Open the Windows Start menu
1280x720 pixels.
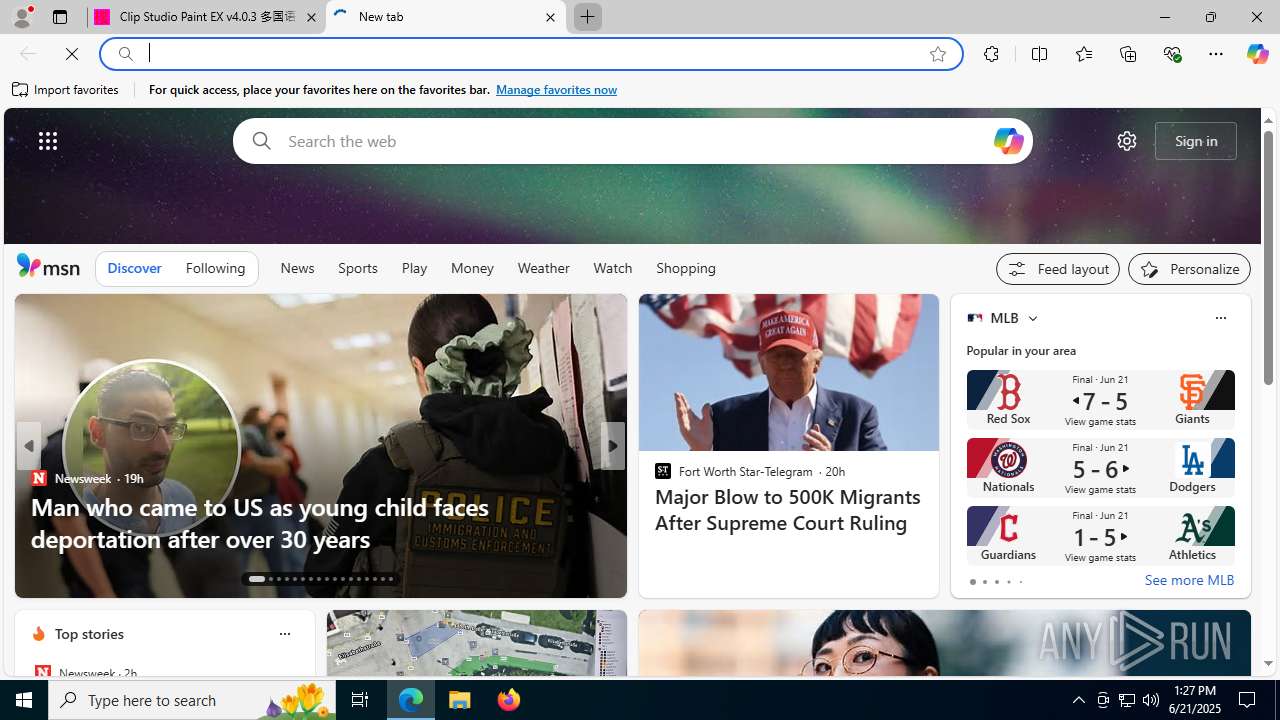click(x=24, y=700)
